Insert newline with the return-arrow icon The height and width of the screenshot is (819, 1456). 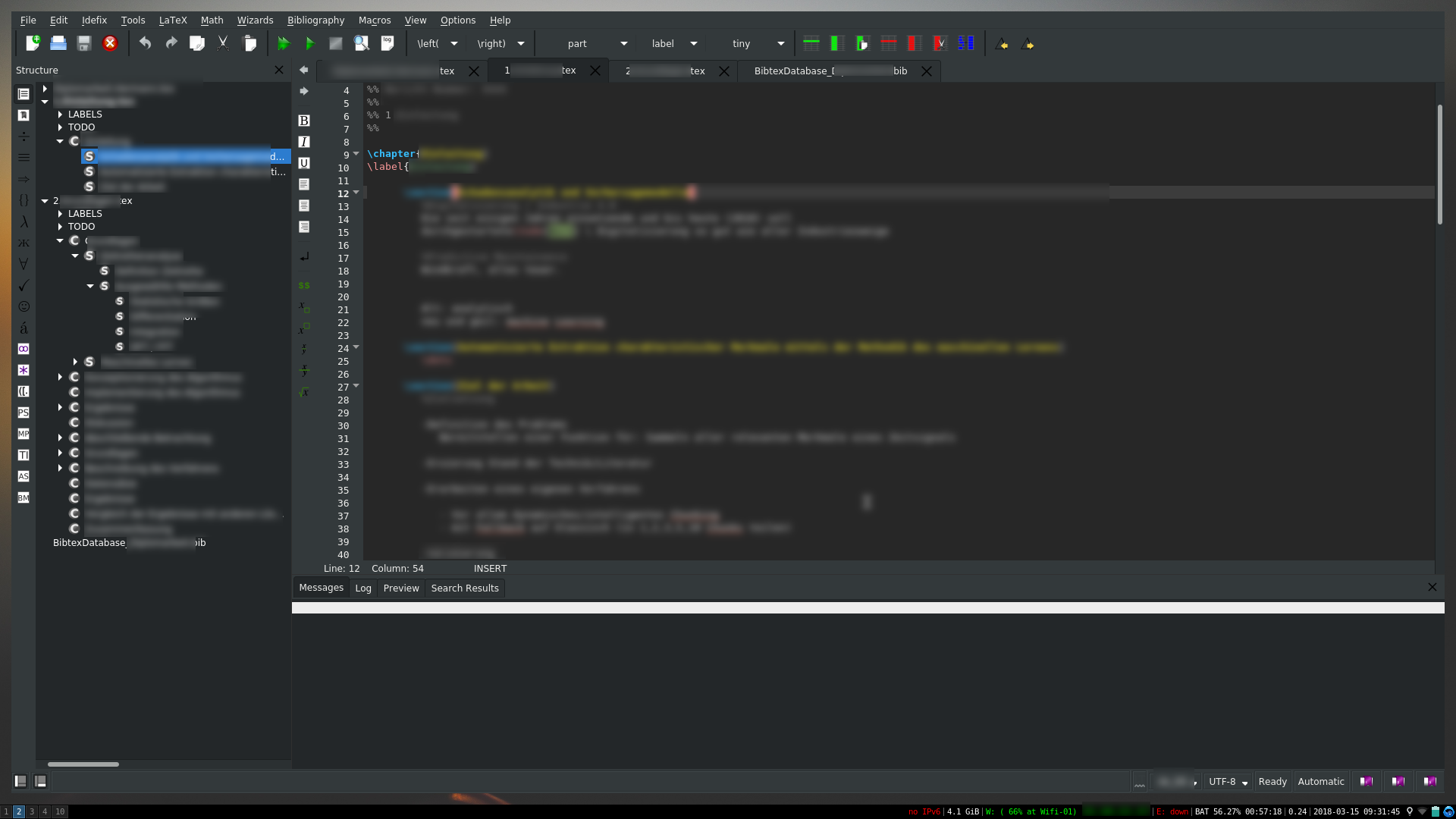304,257
